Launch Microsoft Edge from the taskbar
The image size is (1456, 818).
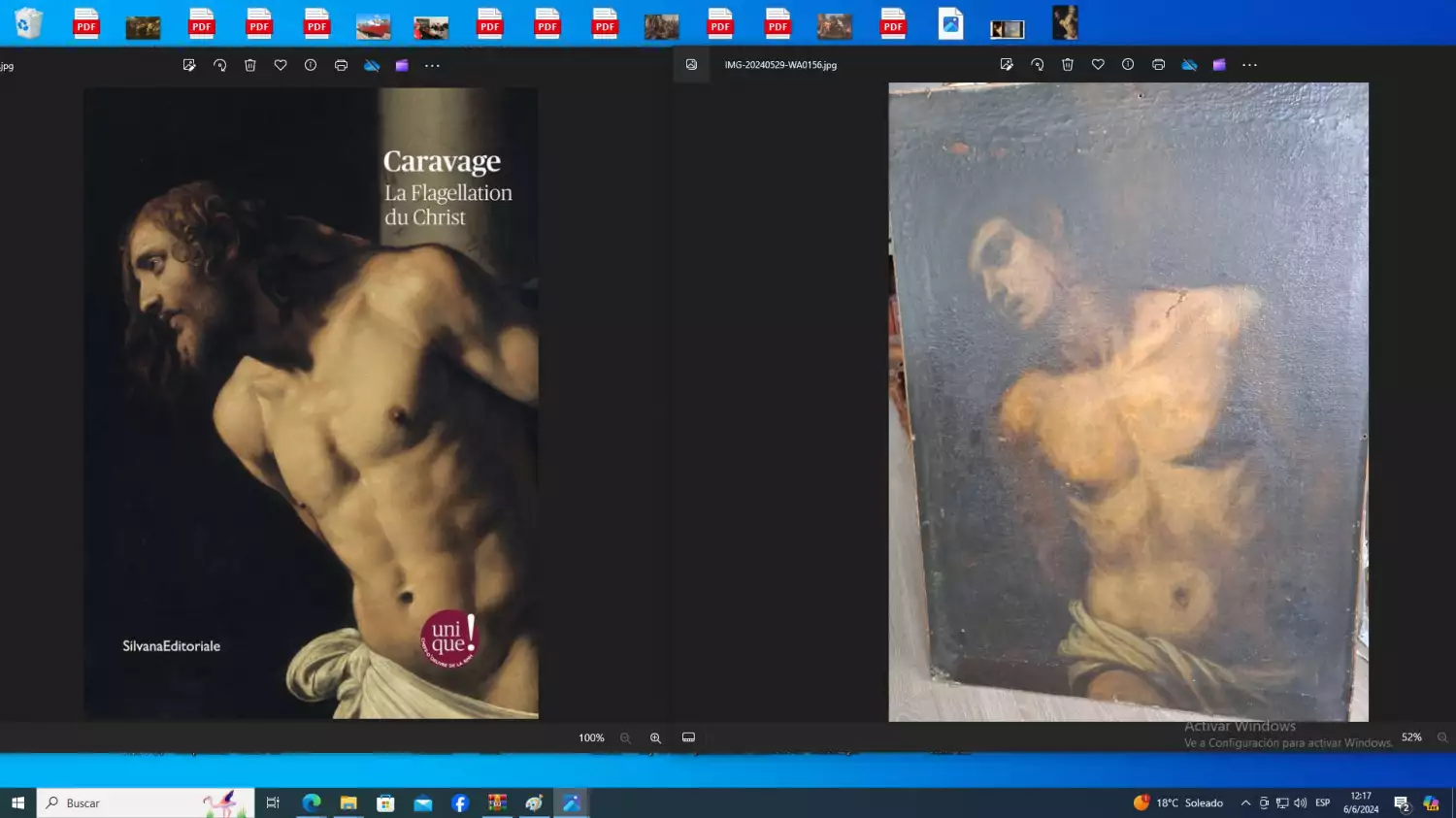(x=312, y=802)
